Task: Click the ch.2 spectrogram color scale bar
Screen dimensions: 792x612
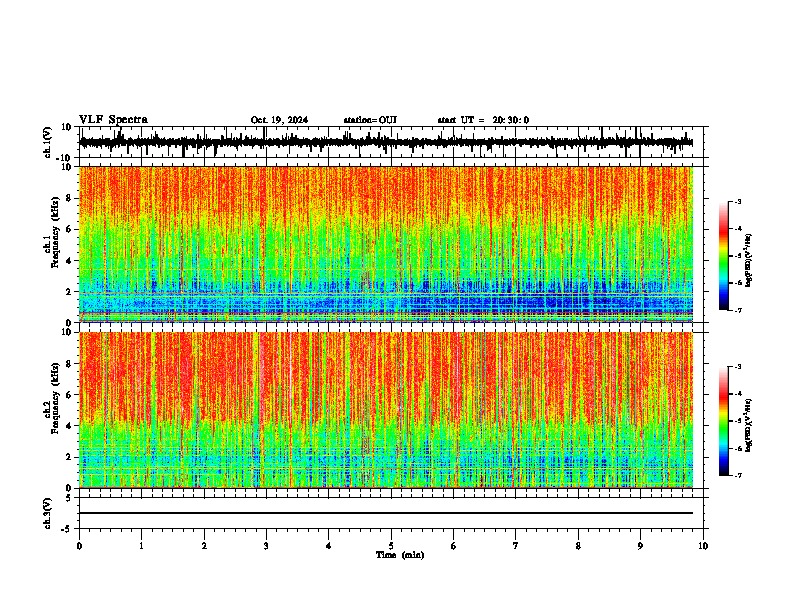Action: pyautogui.click(x=724, y=421)
